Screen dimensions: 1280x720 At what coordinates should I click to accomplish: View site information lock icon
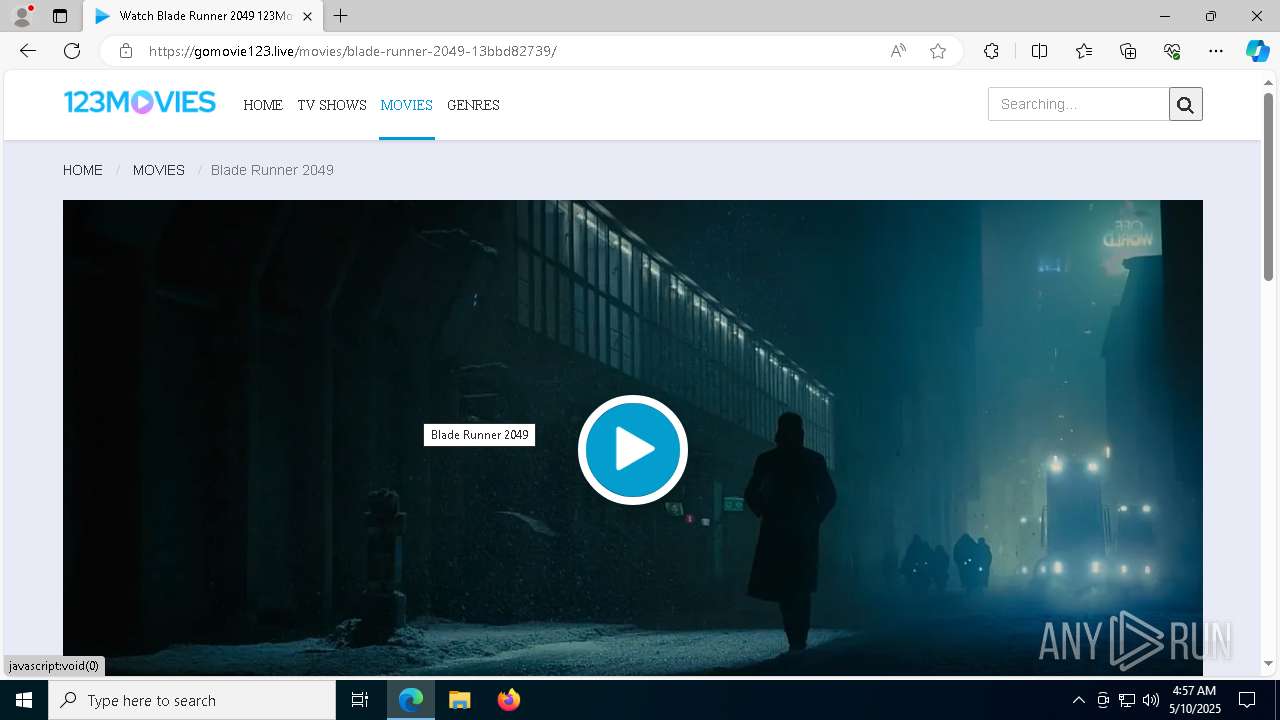(x=125, y=51)
